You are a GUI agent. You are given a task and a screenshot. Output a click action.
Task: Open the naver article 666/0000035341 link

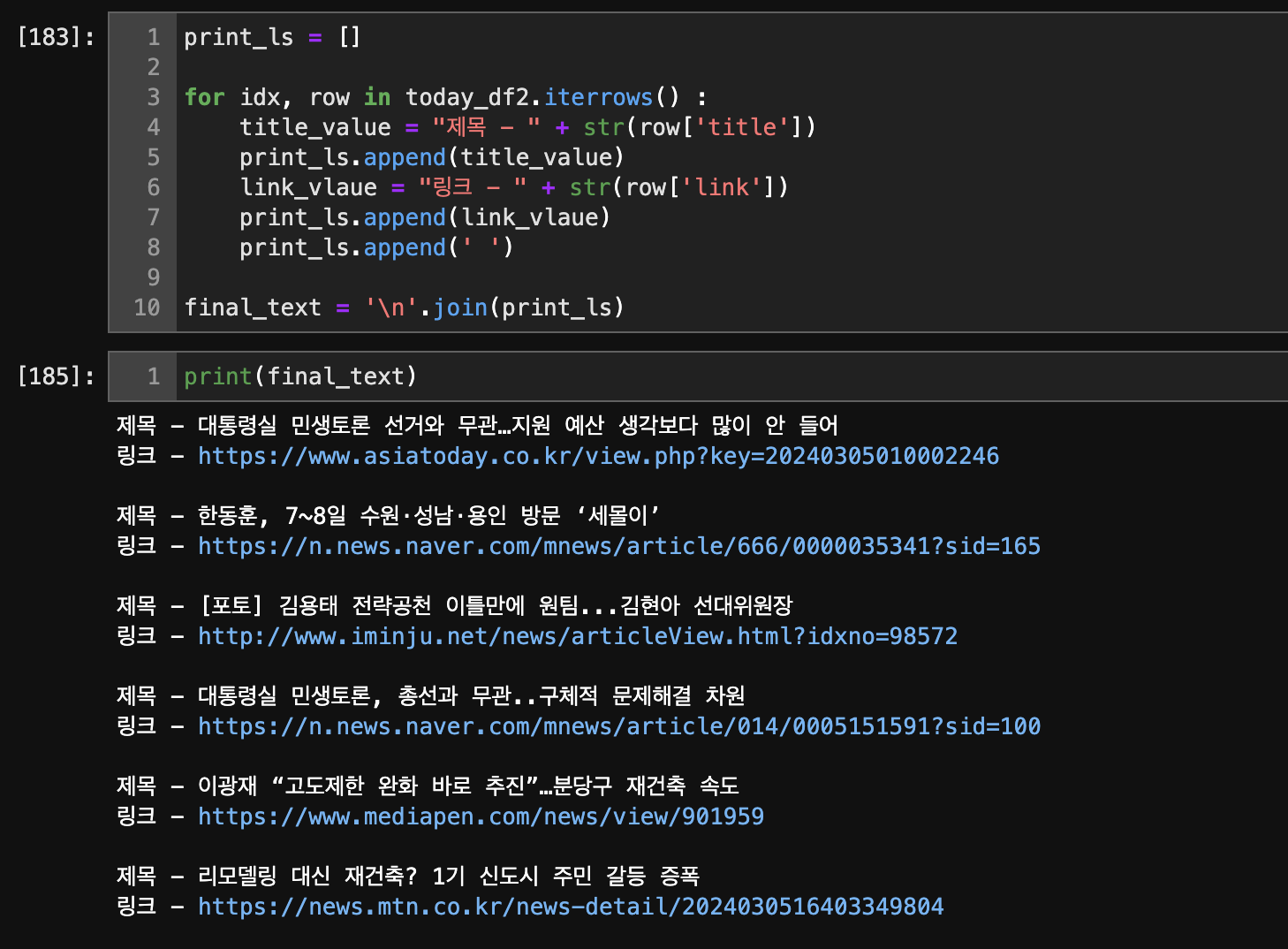click(619, 546)
